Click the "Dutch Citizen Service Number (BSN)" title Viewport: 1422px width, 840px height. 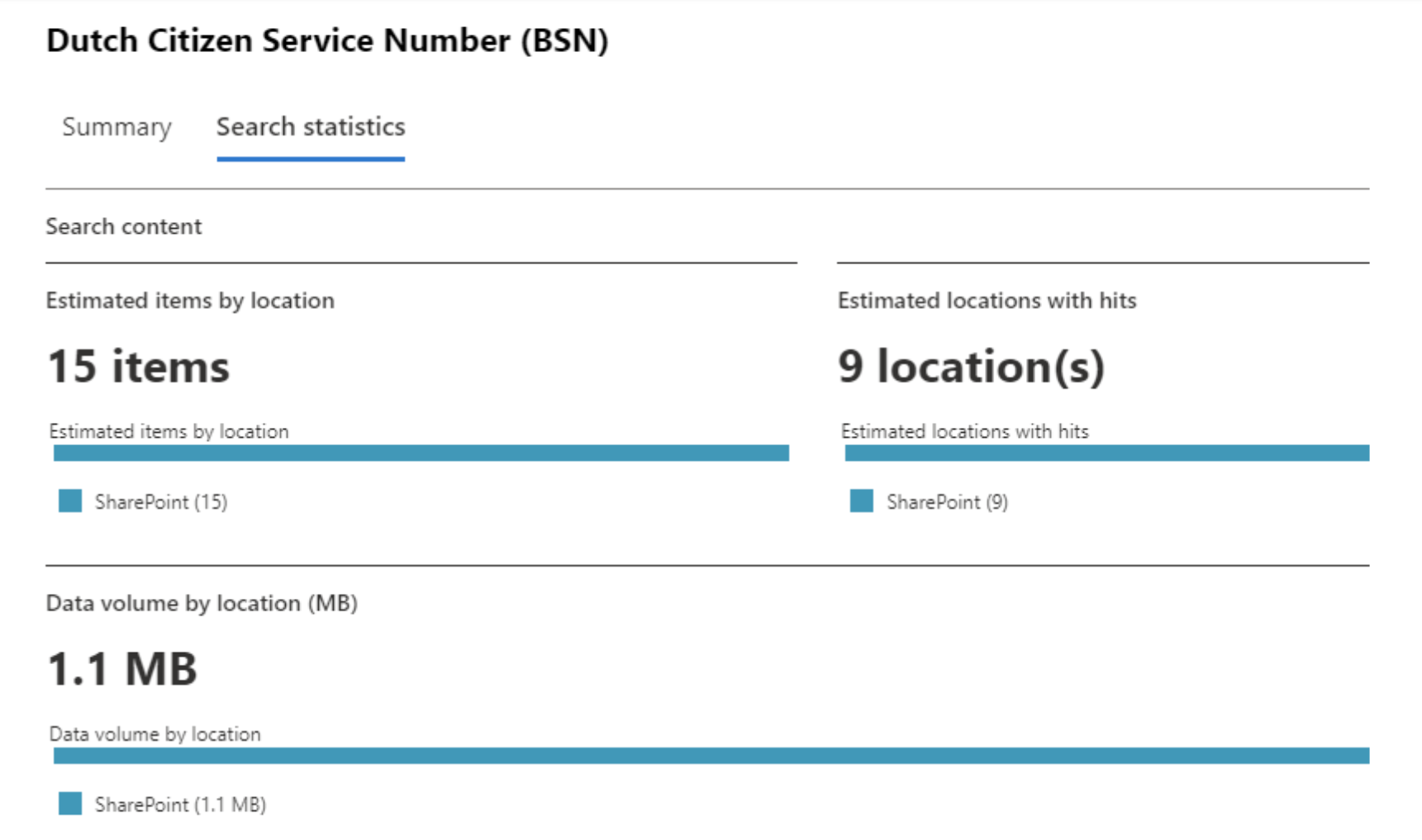pyautogui.click(x=327, y=41)
